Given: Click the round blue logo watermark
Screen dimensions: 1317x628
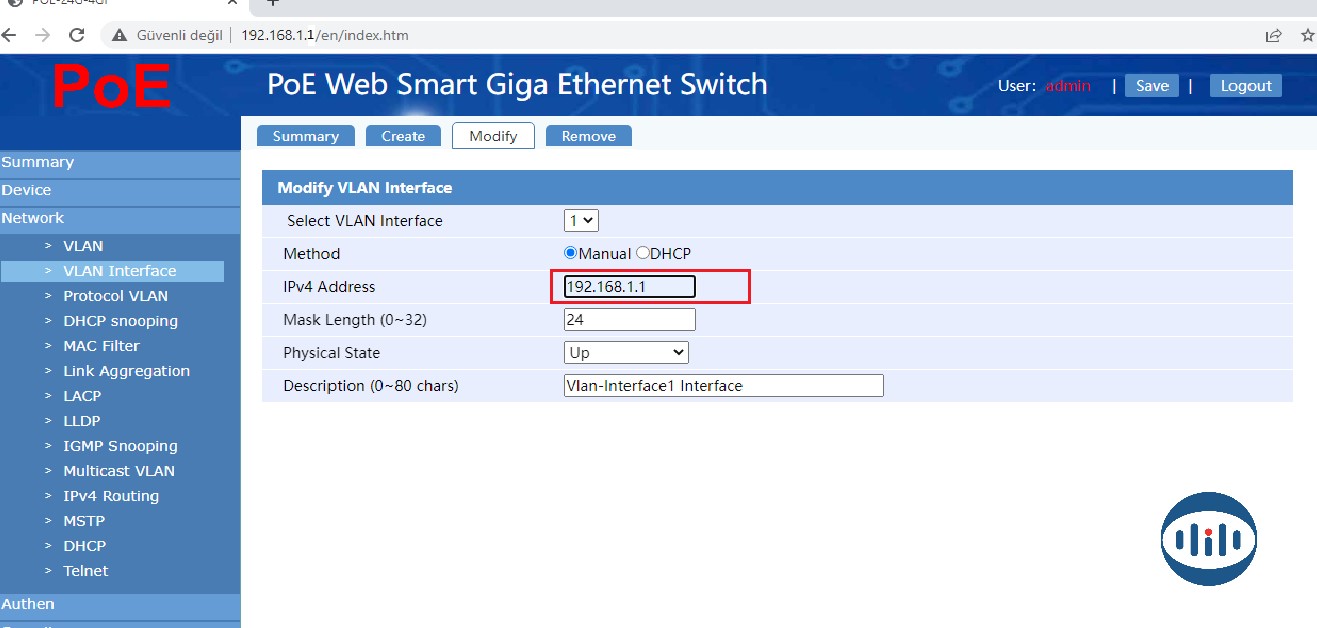Looking at the screenshot, I should [1208, 539].
